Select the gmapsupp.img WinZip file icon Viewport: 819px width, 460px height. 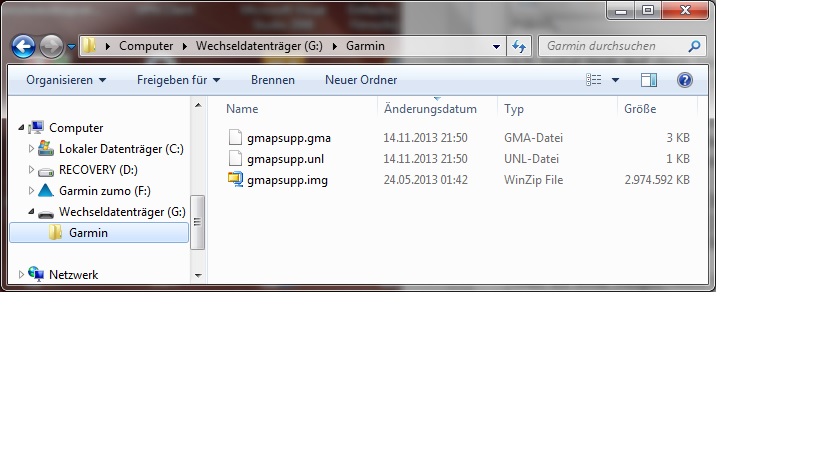point(235,180)
